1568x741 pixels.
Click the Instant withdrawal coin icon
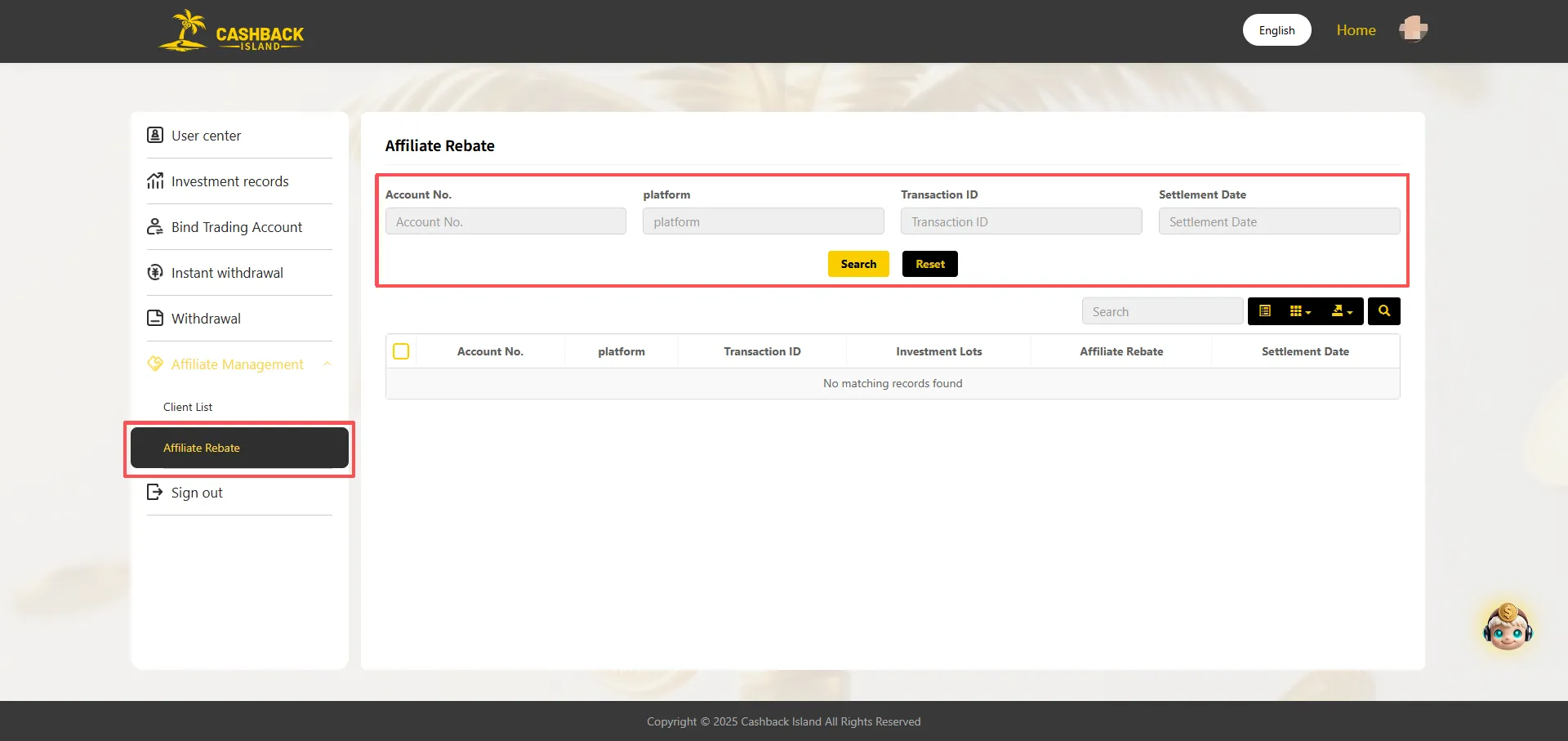[x=155, y=272]
